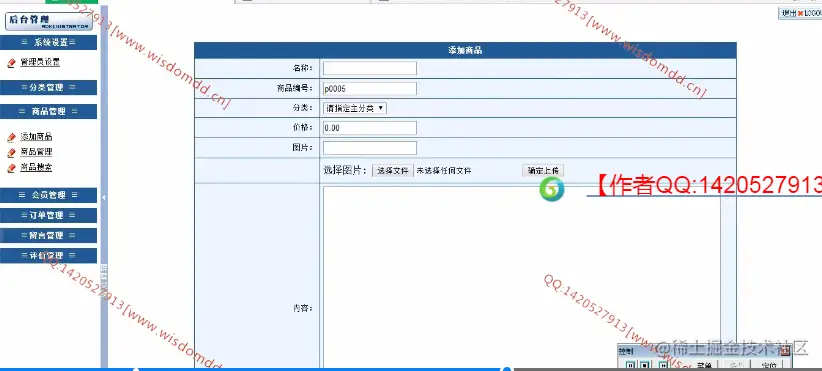Click the 未选择任何文件 text

[x=444, y=171]
